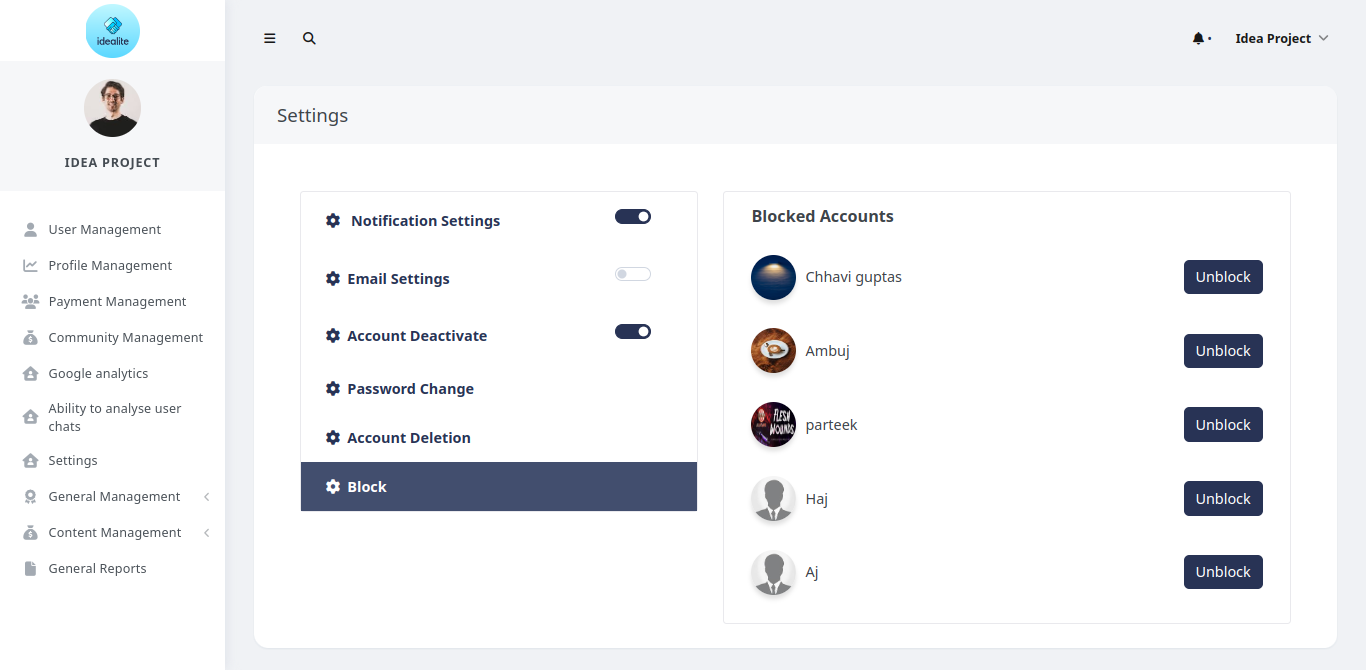Click the Payment Management group icon
This screenshot has width=1366, height=670.
pos(30,302)
